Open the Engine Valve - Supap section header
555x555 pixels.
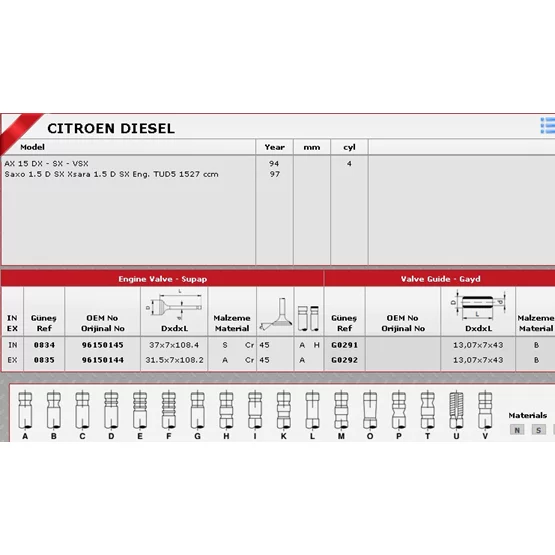(162, 279)
